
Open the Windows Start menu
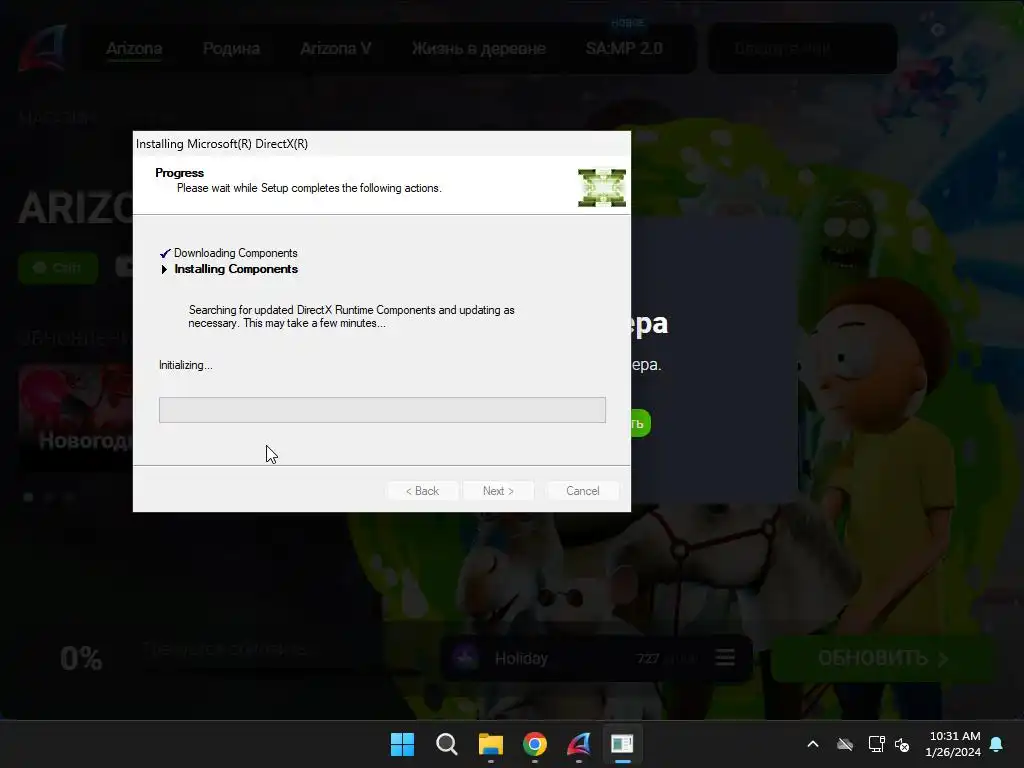pos(402,744)
